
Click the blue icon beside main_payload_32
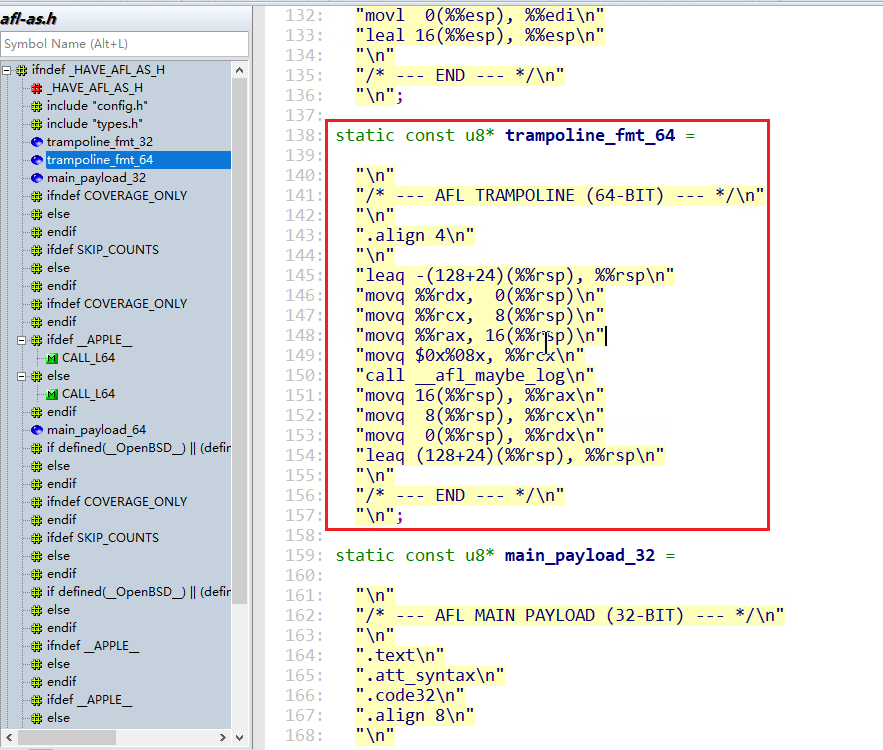tap(37, 178)
